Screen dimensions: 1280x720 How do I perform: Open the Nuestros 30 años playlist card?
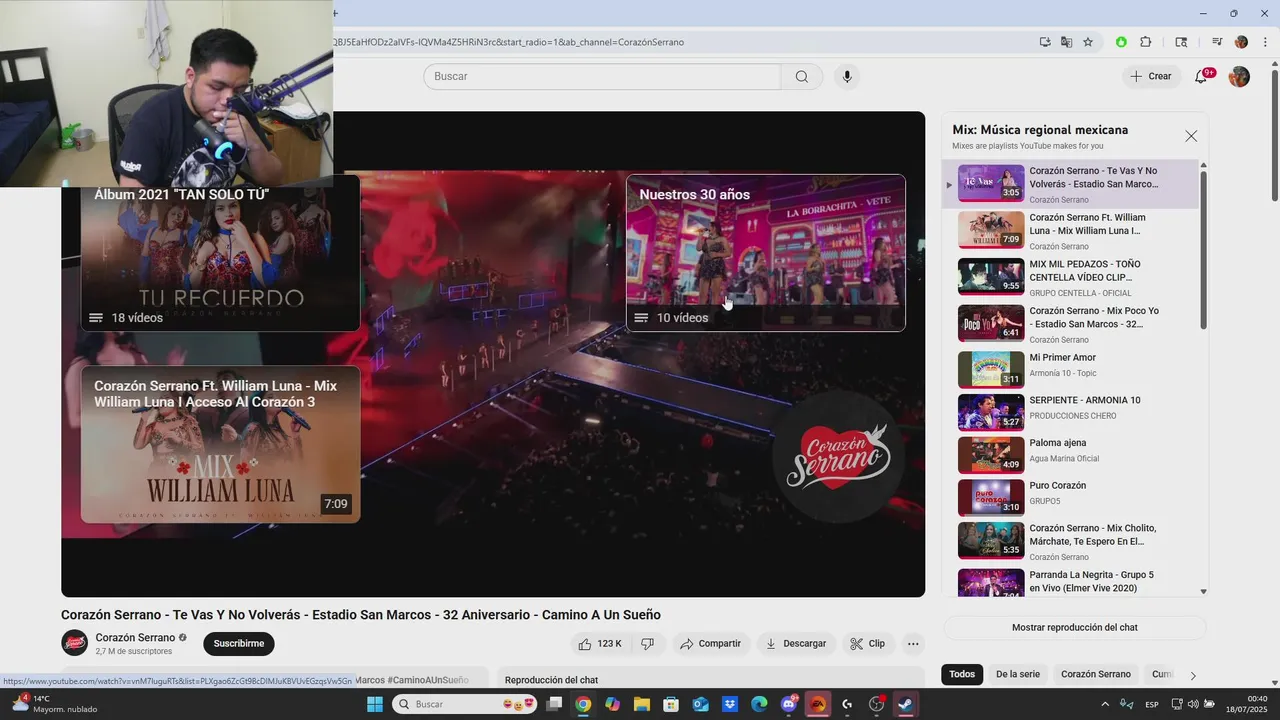click(x=766, y=253)
